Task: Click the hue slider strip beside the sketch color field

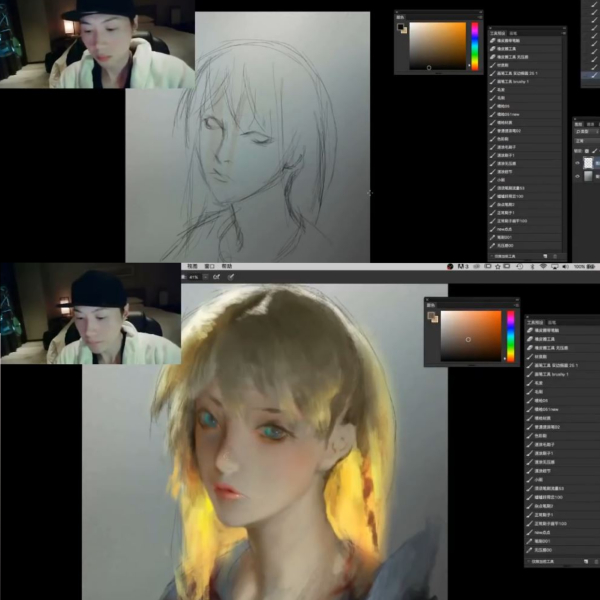Action: click(x=474, y=46)
